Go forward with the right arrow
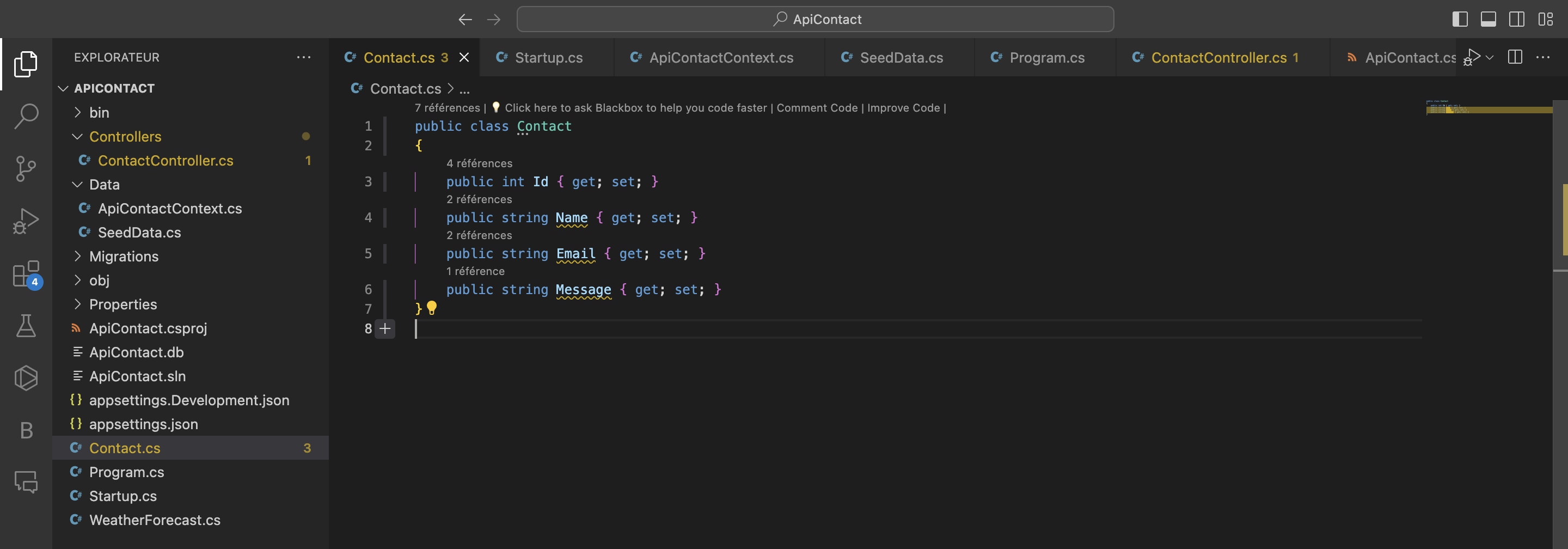The height and width of the screenshot is (549, 1568). (x=494, y=20)
